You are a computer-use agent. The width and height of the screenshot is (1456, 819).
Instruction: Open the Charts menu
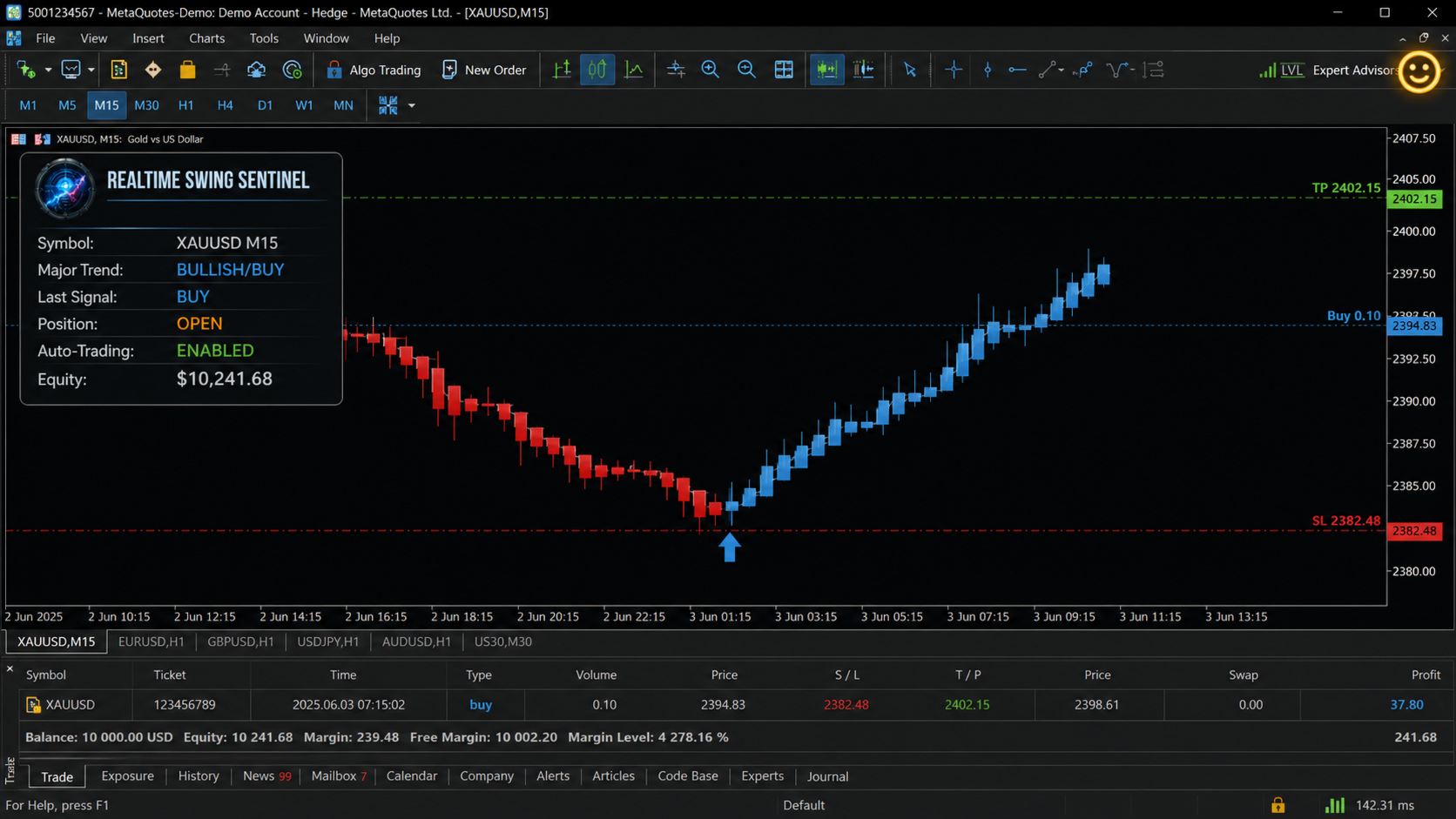tap(206, 38)
